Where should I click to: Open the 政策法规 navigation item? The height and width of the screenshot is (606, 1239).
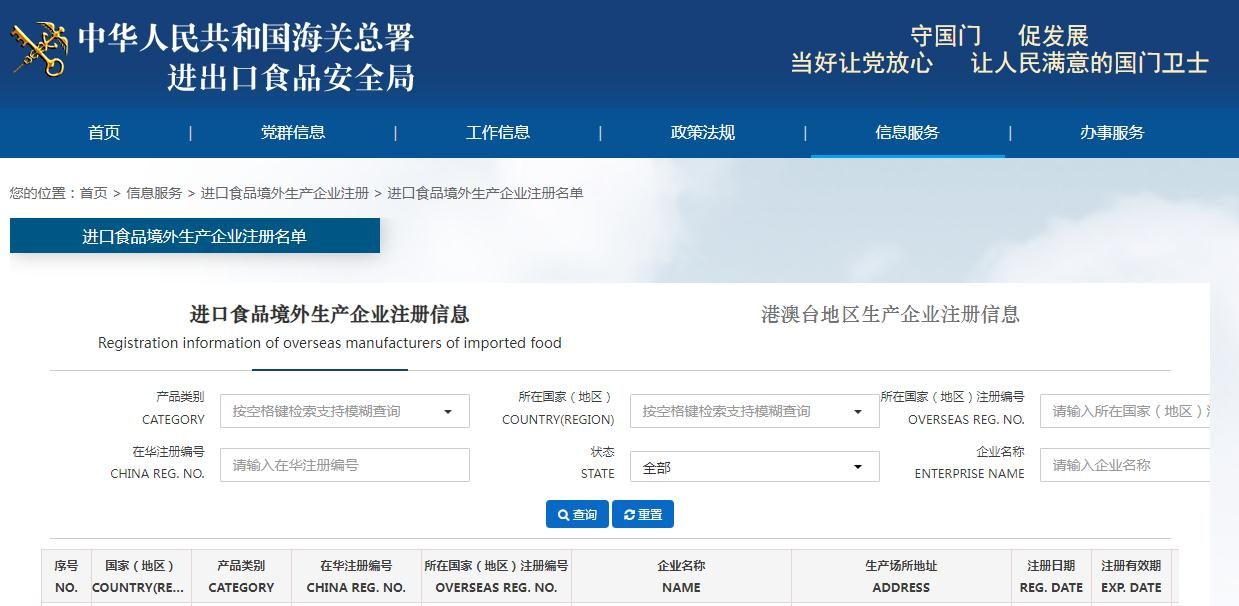702,133
